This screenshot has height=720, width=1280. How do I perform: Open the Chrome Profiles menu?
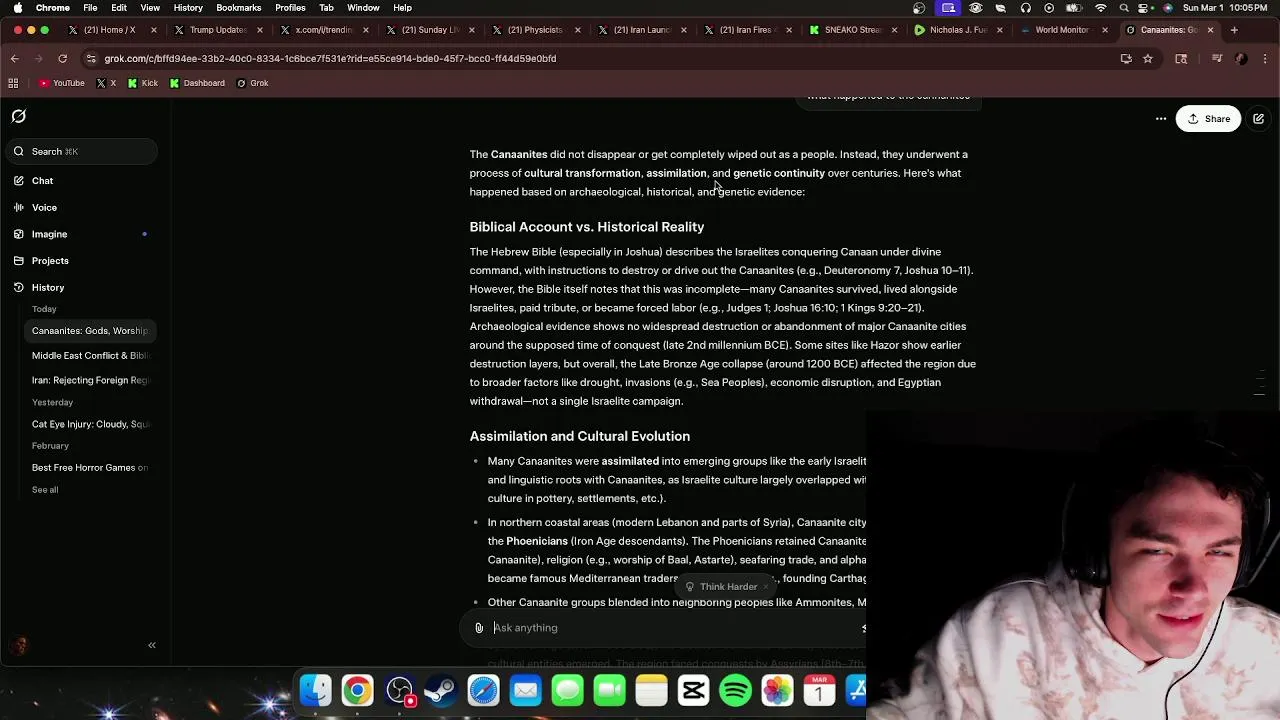pos(290,8)
